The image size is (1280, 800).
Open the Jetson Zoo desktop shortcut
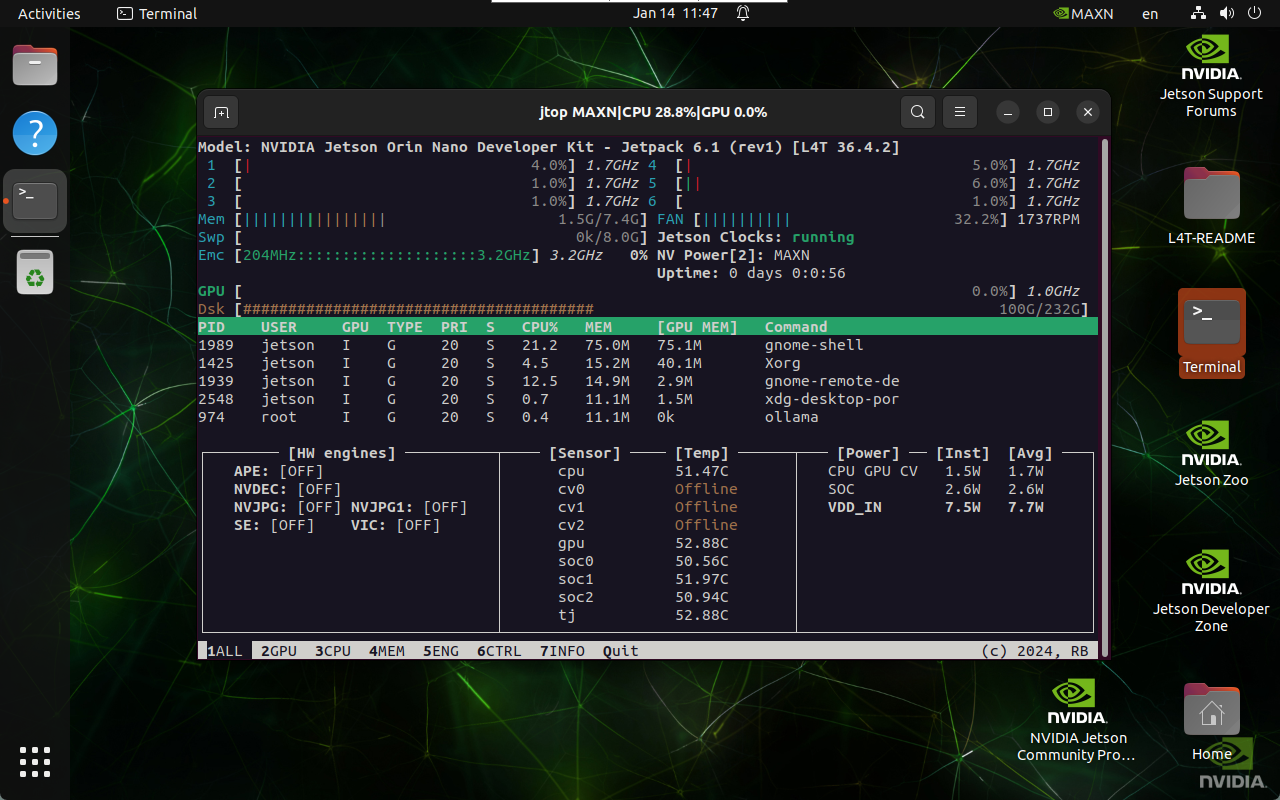coord(1211,453)
